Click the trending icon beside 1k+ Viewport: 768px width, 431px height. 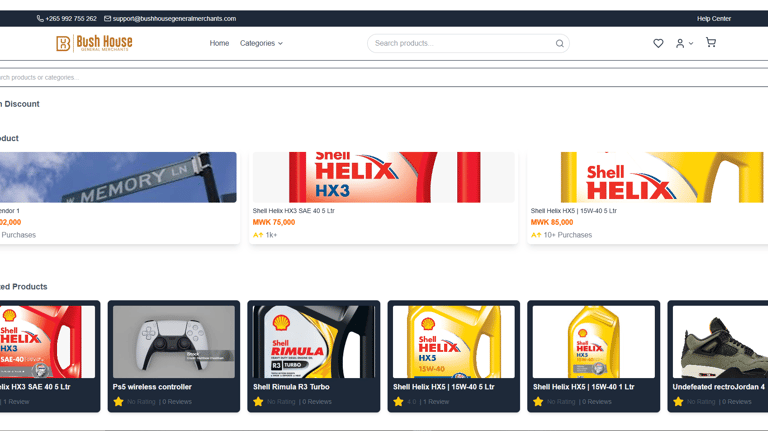point(258,235)
